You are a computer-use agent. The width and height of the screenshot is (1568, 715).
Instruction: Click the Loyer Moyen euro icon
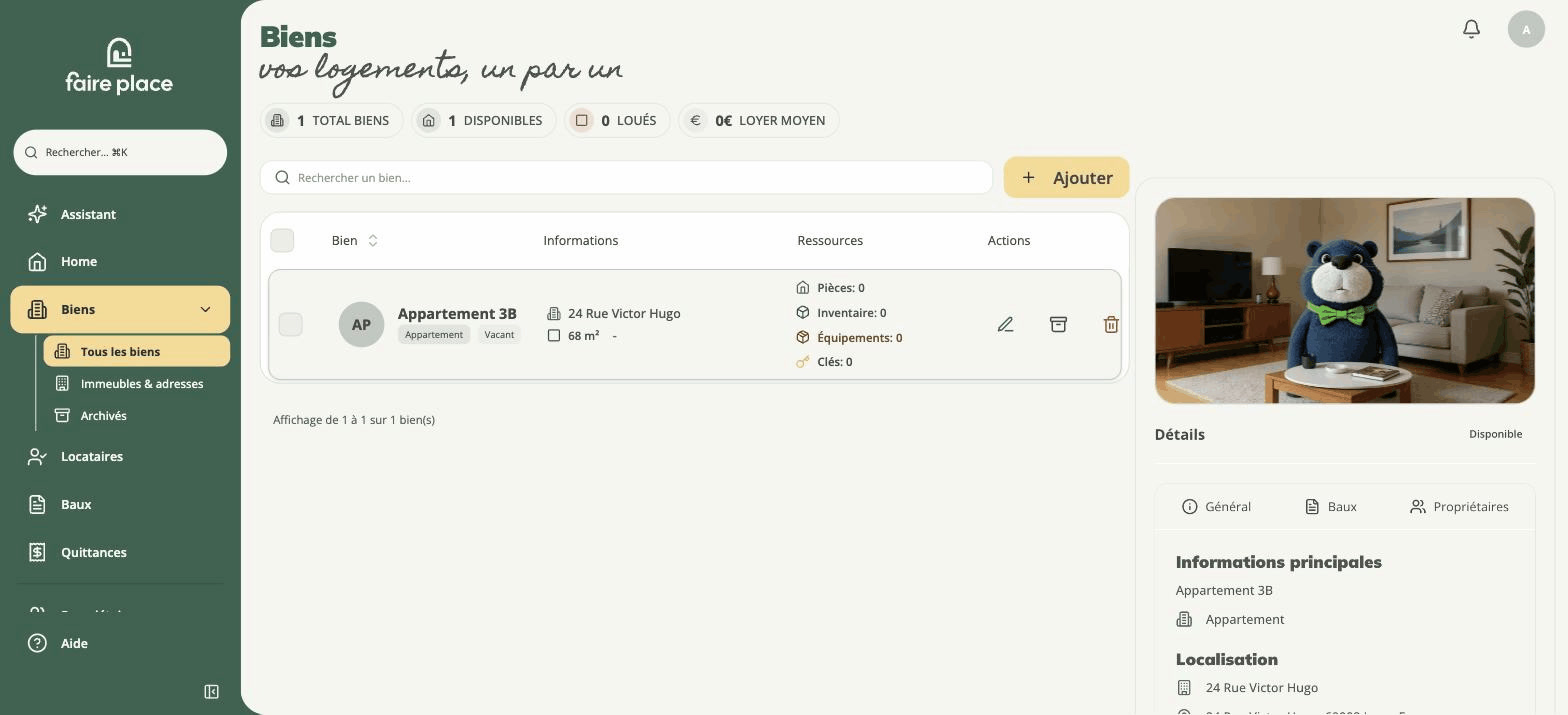click(x=695, y=120)
